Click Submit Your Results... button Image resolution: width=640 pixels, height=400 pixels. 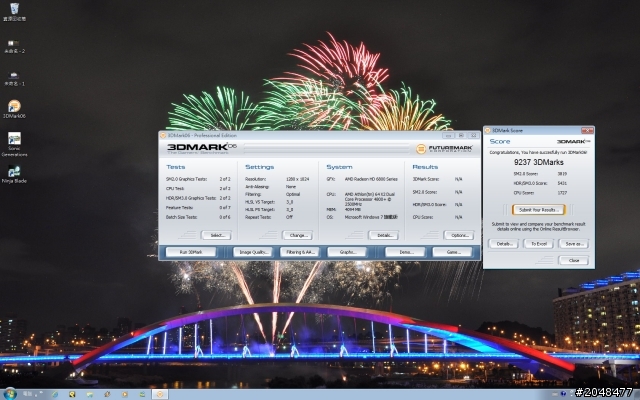coord(538,210)
